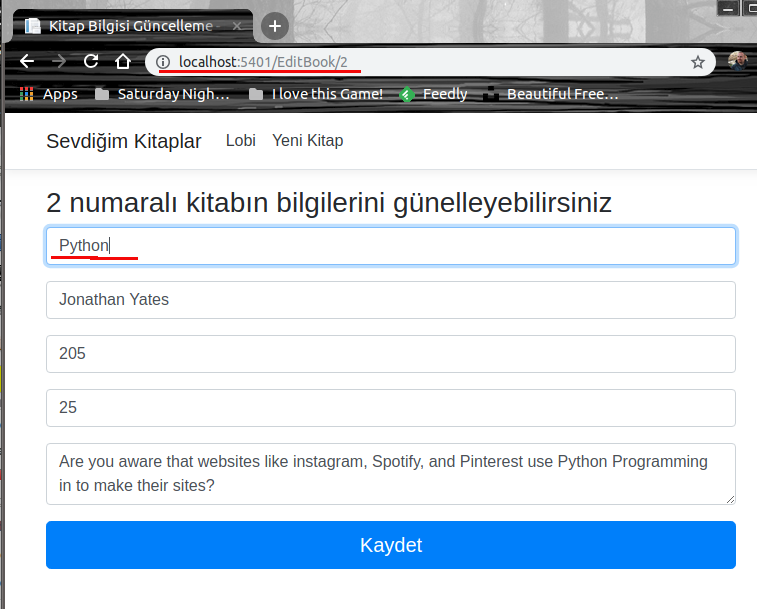
Task: Open the Feedly bookmark
Action: coord(433,94)
